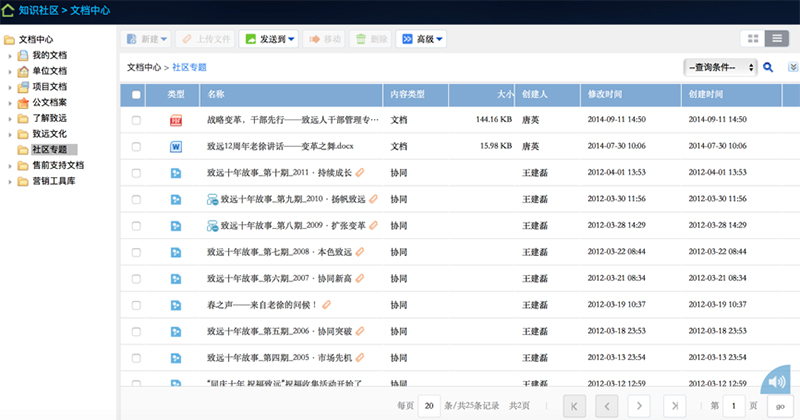Toggle the select-all checkbox in header
The width and height of the screenshot is (800, 420).
[136, 95]
